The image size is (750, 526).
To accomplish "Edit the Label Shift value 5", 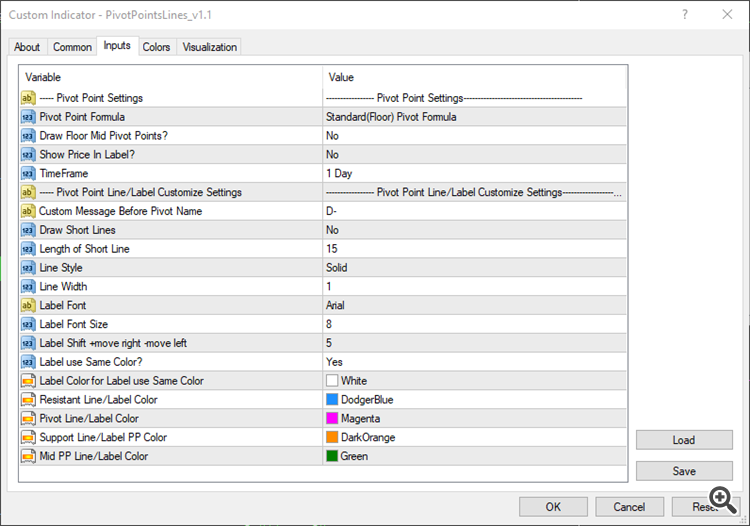I will [x=474, y=343].
